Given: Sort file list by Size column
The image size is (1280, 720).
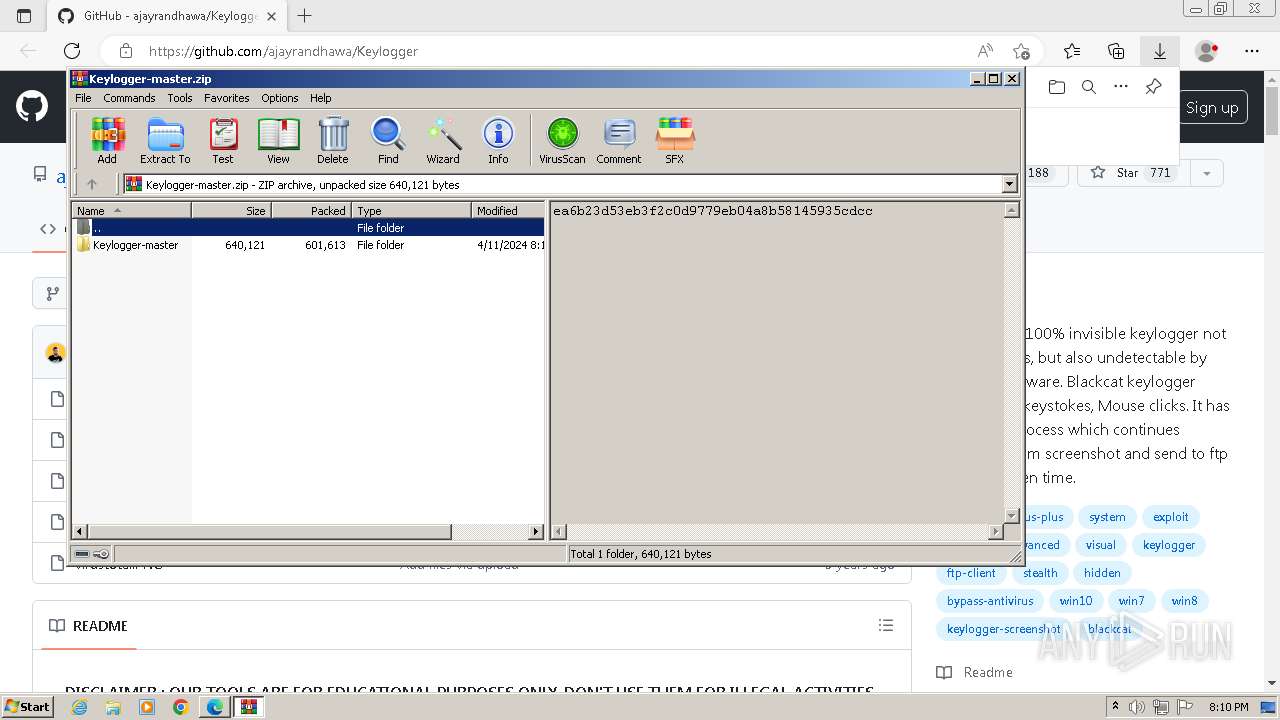Looking at the screenshot, I should tap(231, 210).
